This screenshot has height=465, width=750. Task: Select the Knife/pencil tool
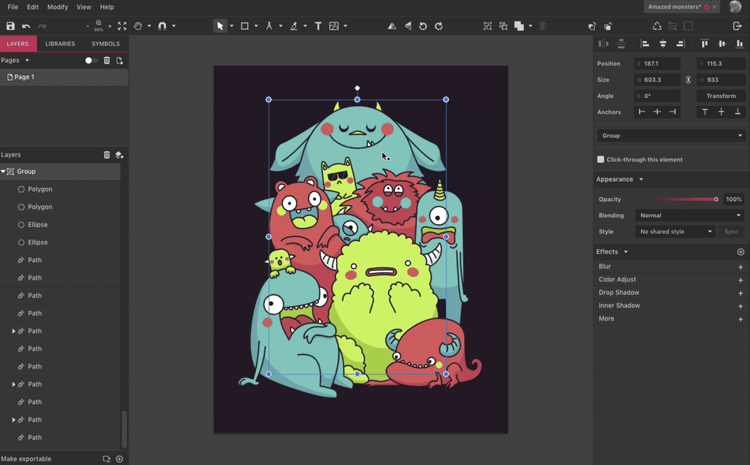point(294,26)
